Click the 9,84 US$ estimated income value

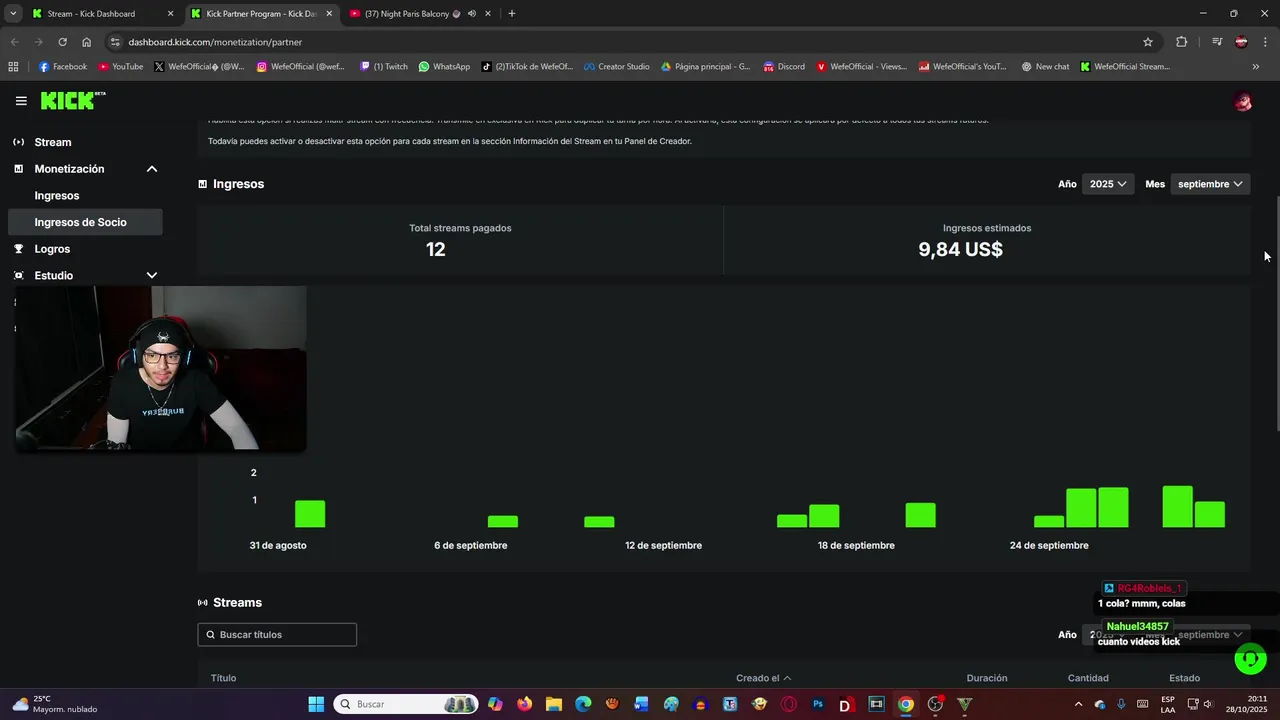(x=961, y=249)
